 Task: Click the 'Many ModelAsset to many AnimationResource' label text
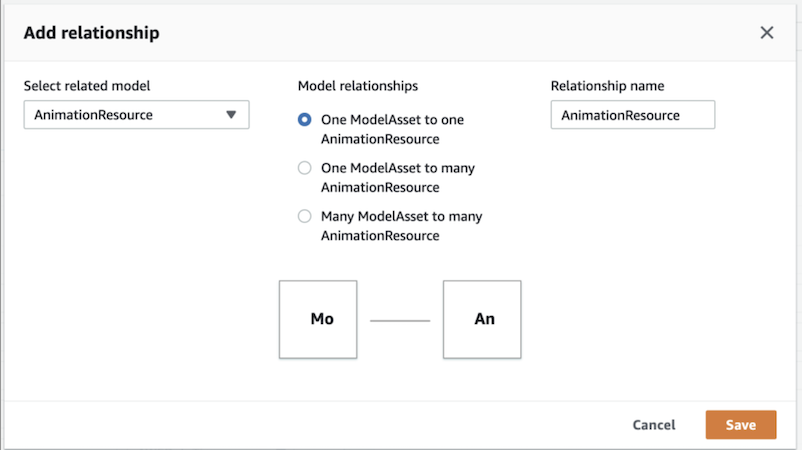coord(401,226)
